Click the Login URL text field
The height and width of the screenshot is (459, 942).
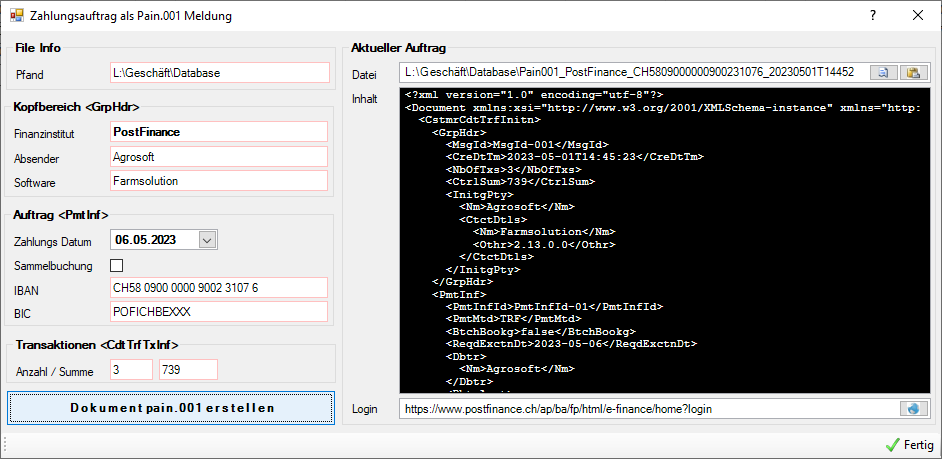[649, 409]
